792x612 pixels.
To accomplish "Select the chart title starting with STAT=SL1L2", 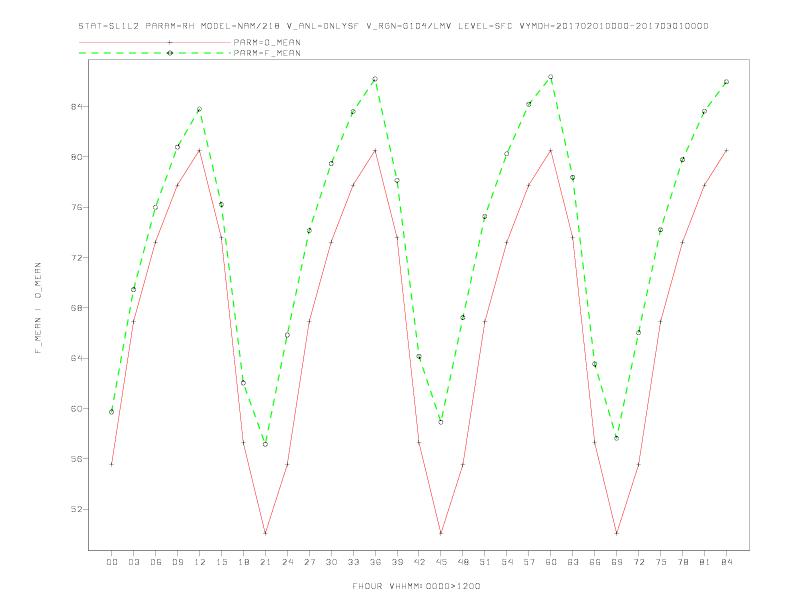I will point(393,26).
